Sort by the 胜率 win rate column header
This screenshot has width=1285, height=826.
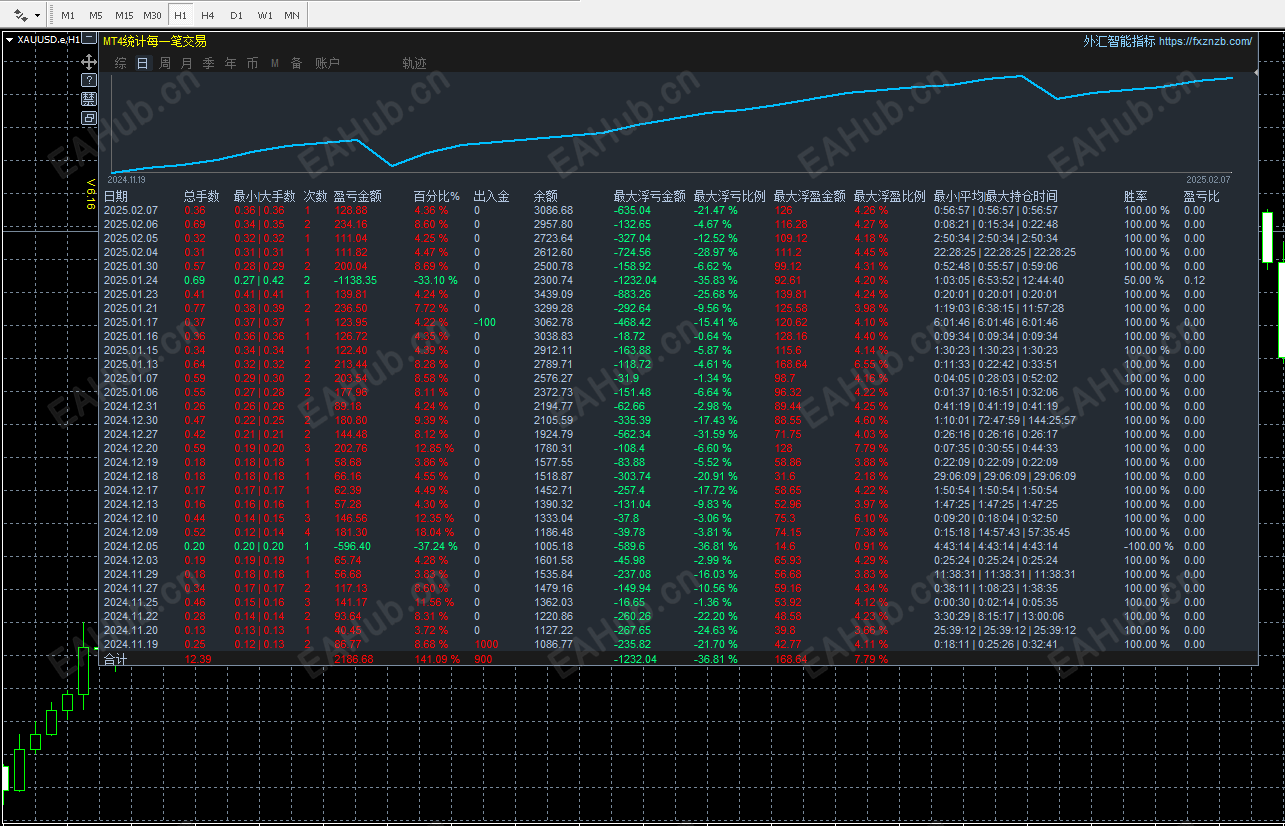1133,196
